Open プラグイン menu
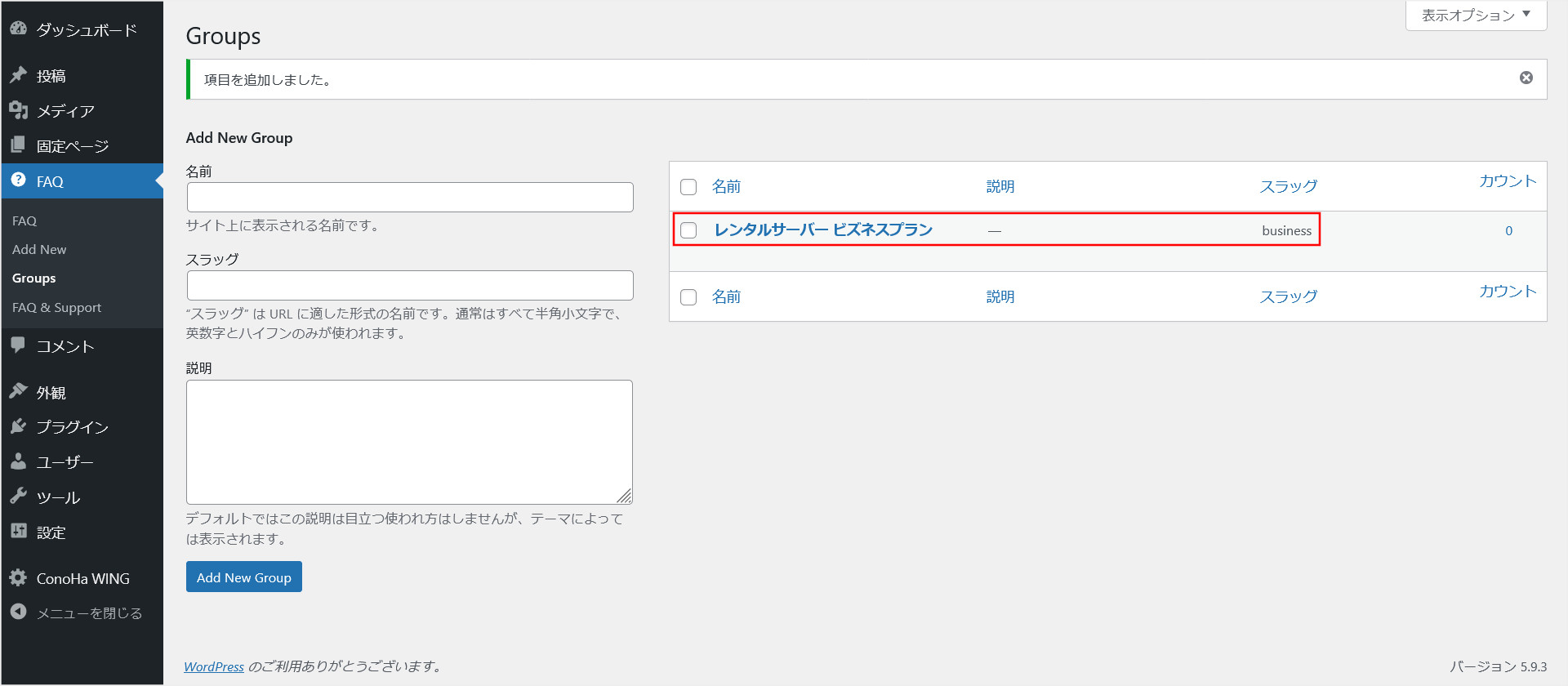 [x=82, y=427]
